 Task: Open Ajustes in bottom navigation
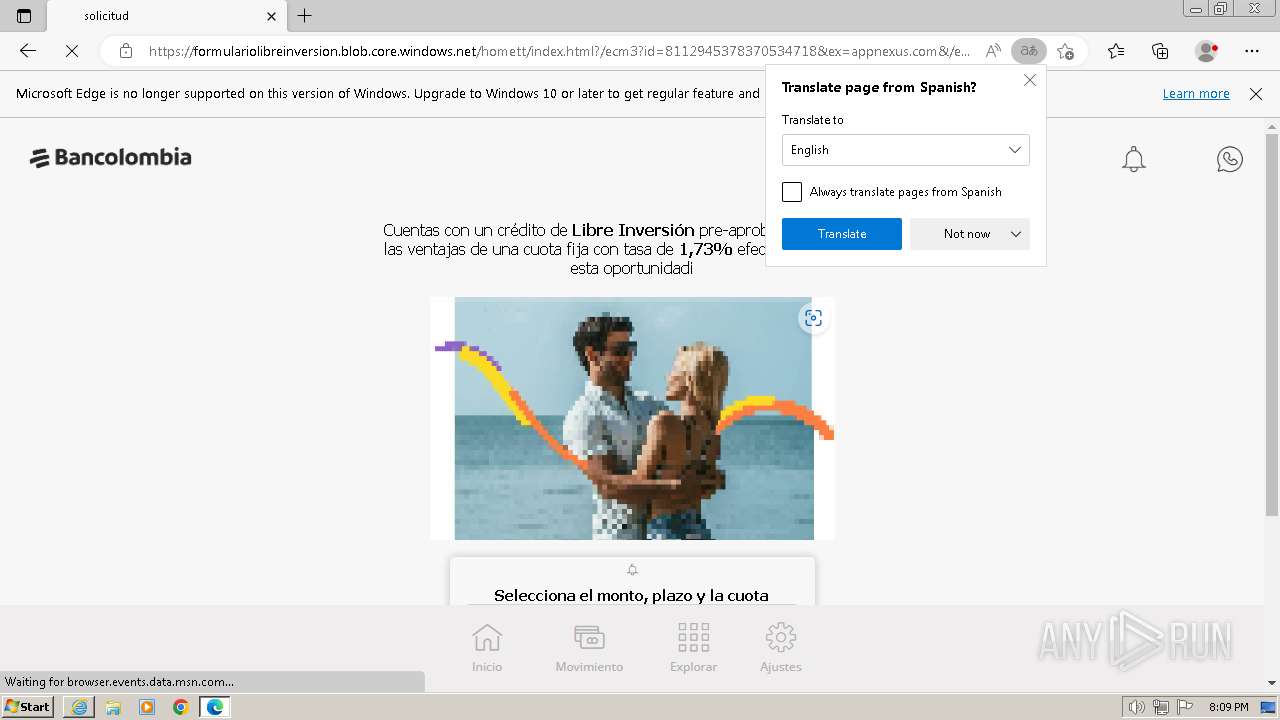(x=781, y=647)
